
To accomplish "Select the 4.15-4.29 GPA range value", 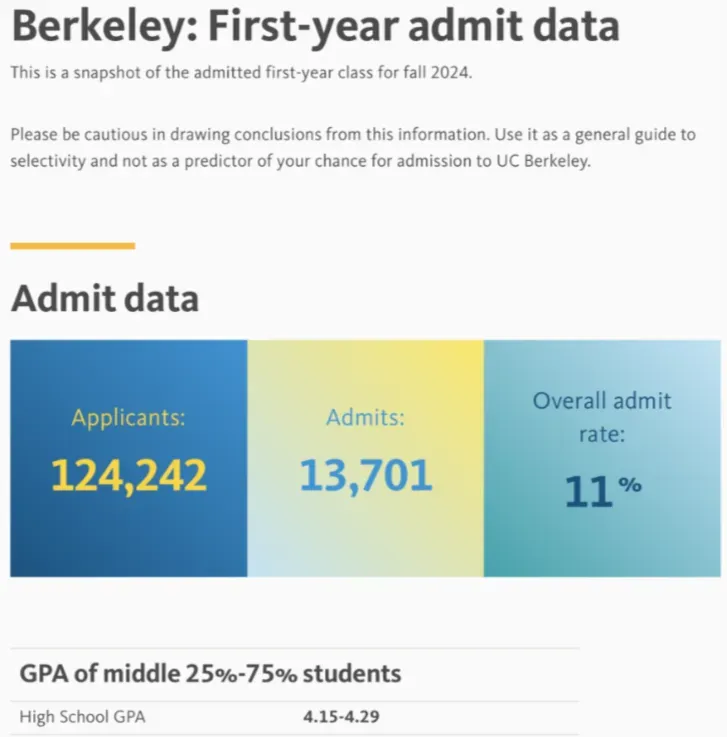I will pos(341,716).
